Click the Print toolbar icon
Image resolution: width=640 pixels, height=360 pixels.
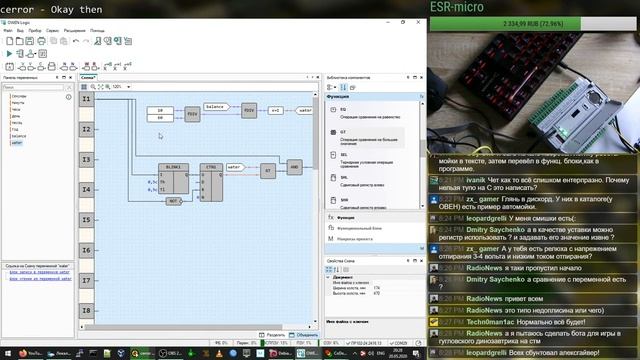pos(41,41)
